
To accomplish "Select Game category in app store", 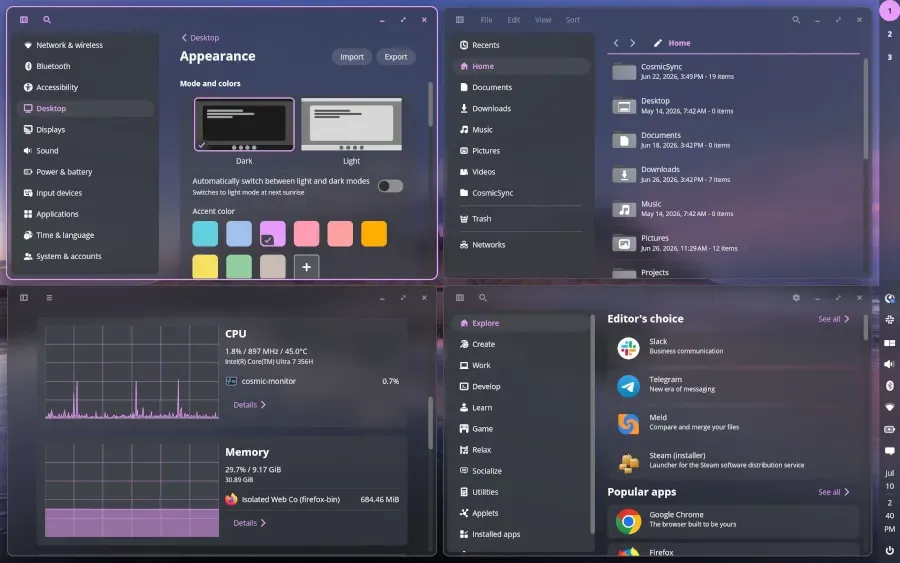I will point(521,429).
